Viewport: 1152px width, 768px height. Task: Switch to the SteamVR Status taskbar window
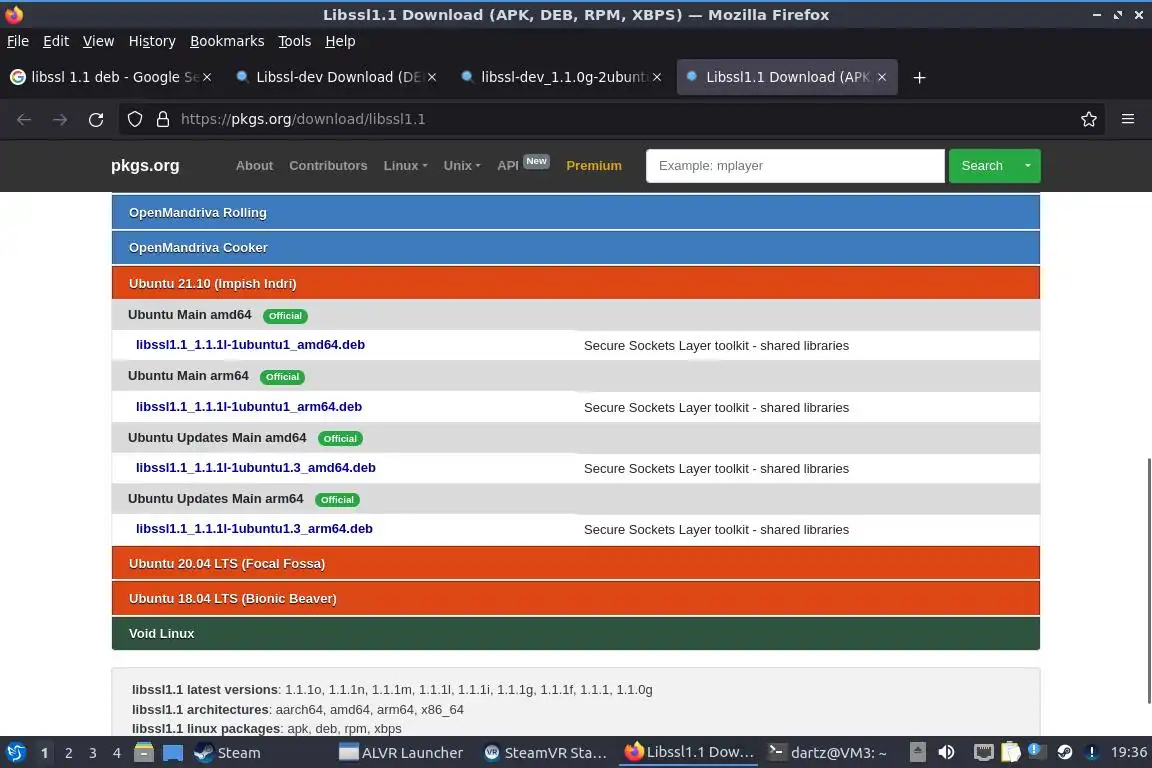pyautogui.click(x=546, y=753)
